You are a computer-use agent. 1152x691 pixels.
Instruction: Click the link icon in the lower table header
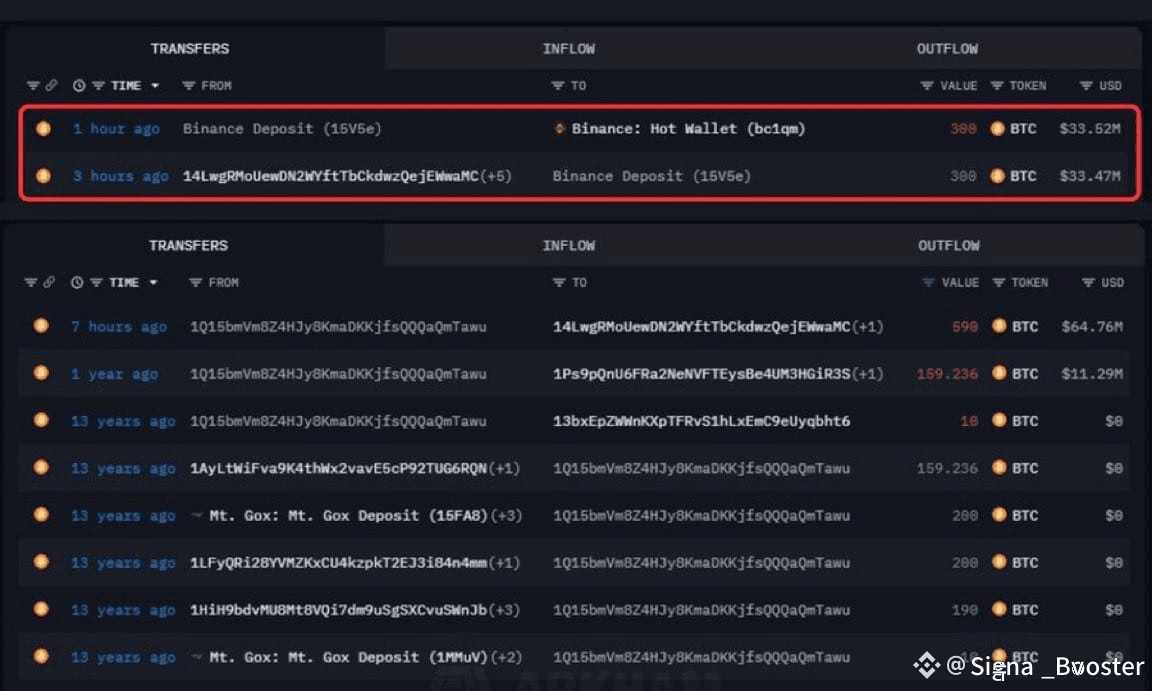48,282
